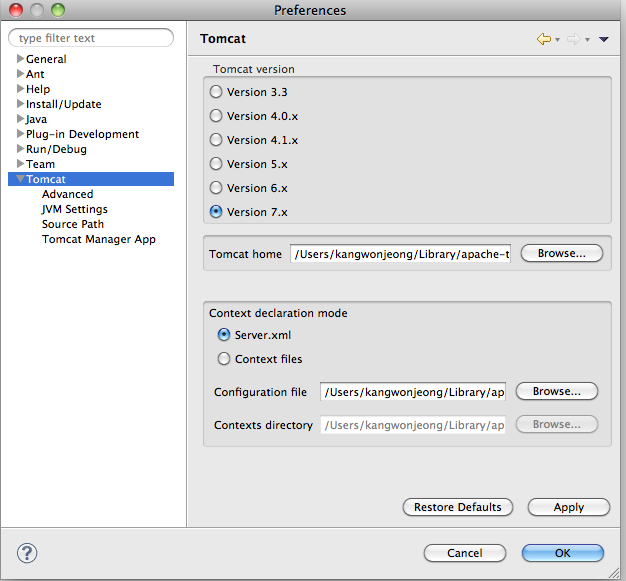Open the help question mark icon
This screenshot has width=626, height=581.
point(27,553)
